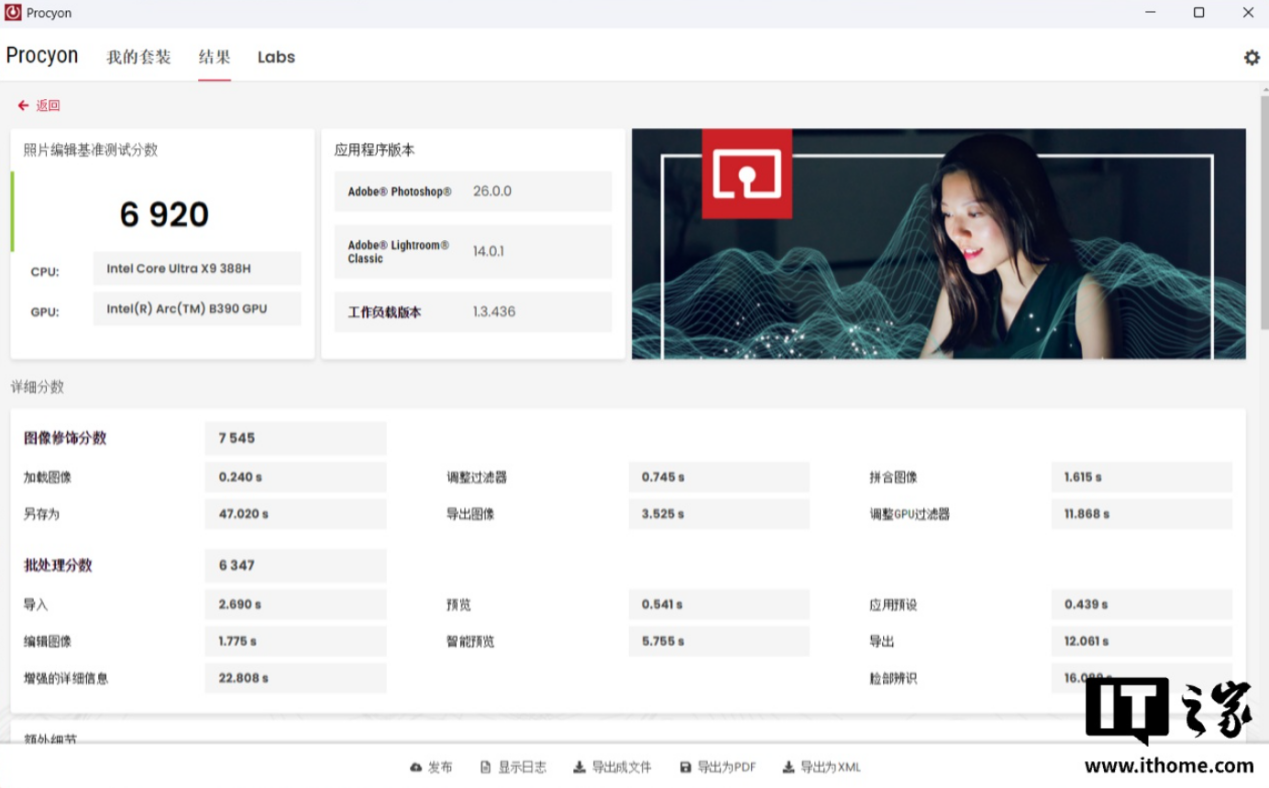The image size is (1269, 788).
Task: Click the document icon for 显示日志
Action: [485, 767]
